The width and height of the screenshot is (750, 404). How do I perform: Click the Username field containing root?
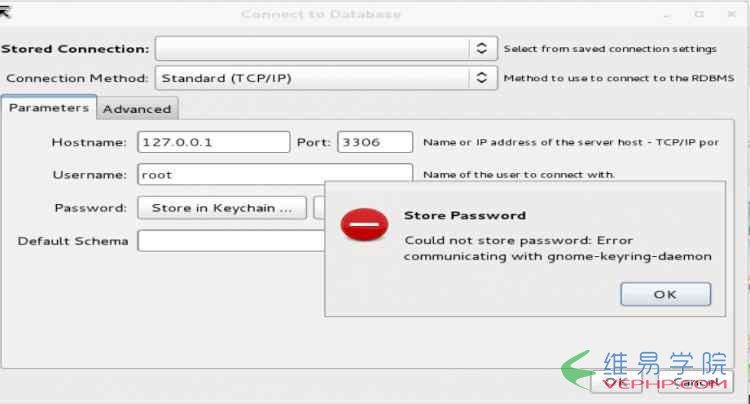coord(275,175)
